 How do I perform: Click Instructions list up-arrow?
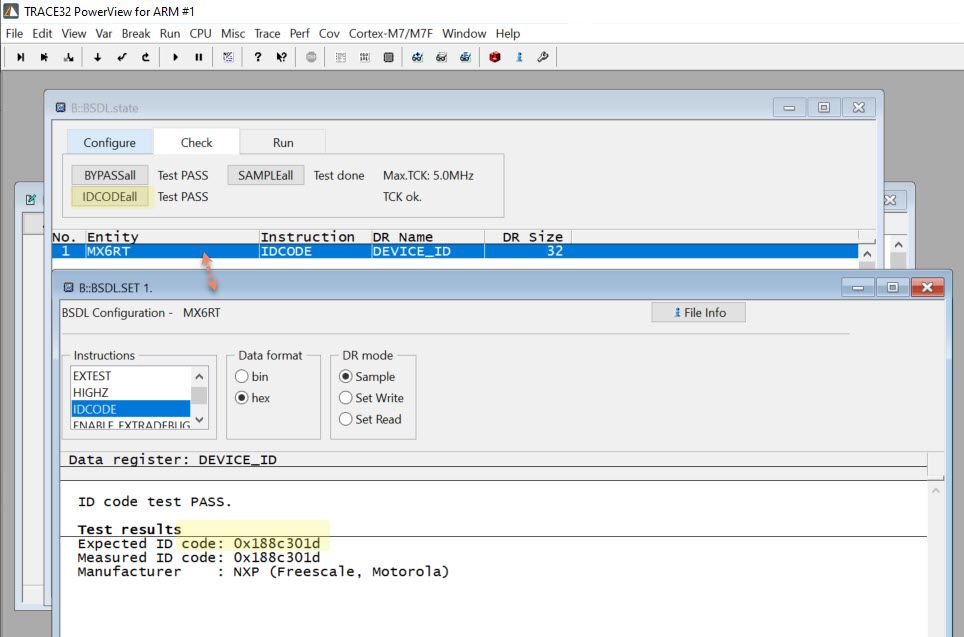click(x=199, y=376)
